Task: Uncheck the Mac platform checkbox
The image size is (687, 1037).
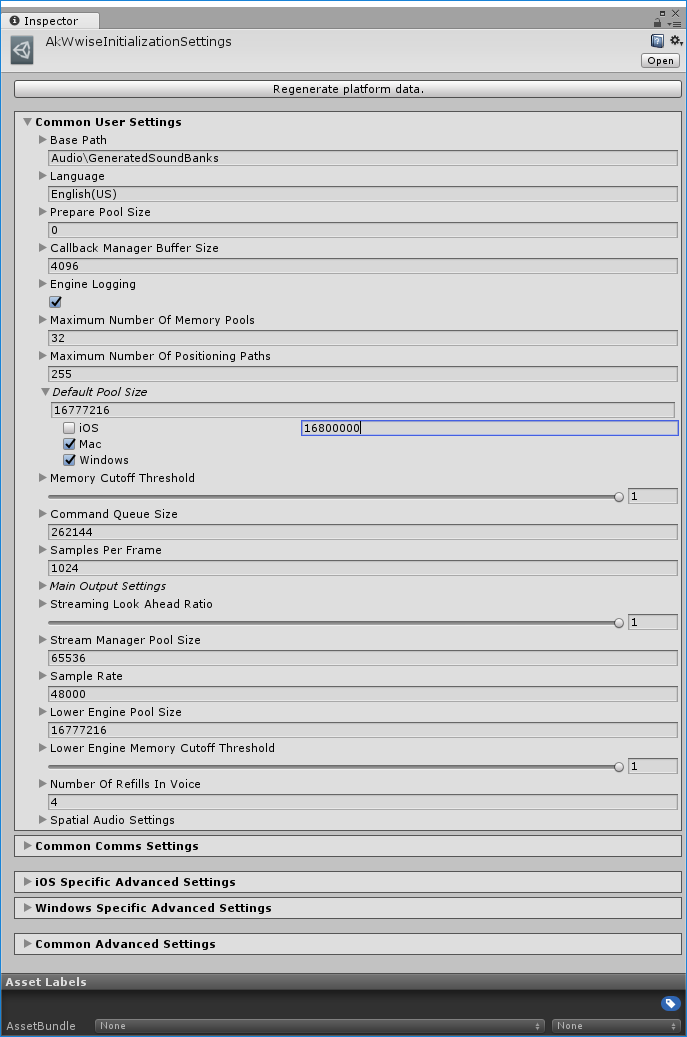Action: [x=70, y=444]
